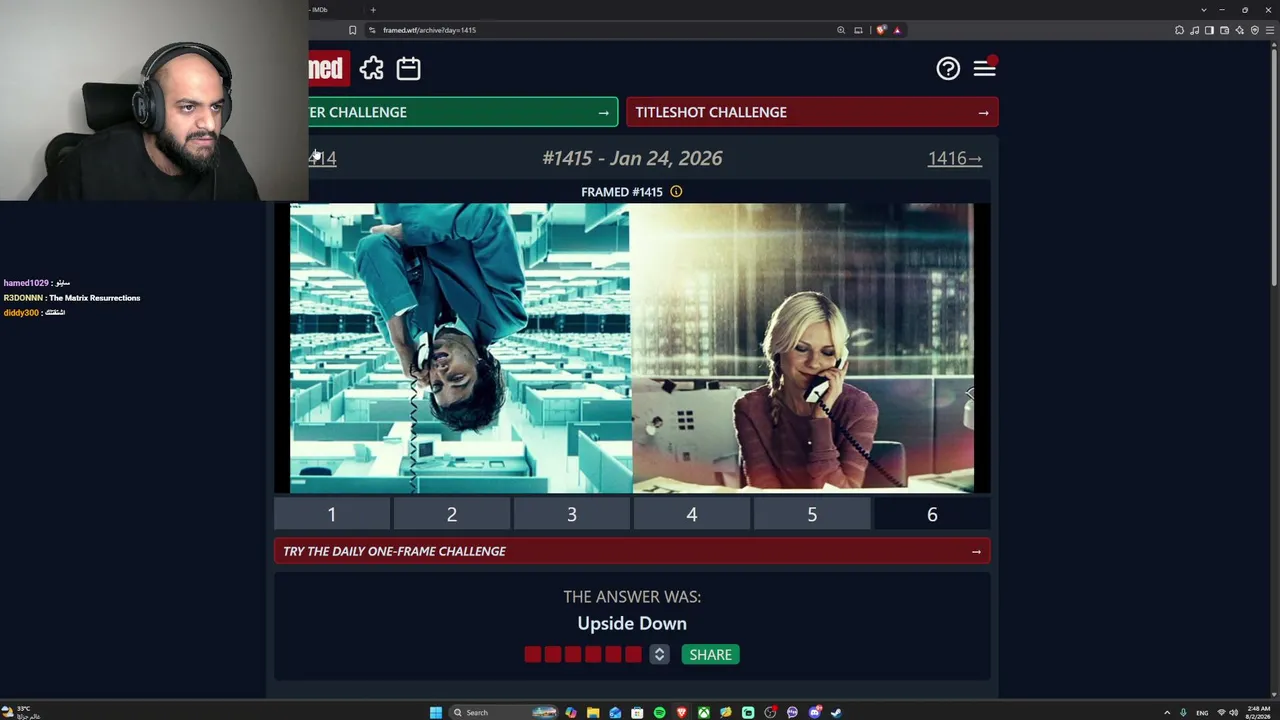Open the volume icon in system tray
1280x720 pixels.
(x=1233, y=712)
